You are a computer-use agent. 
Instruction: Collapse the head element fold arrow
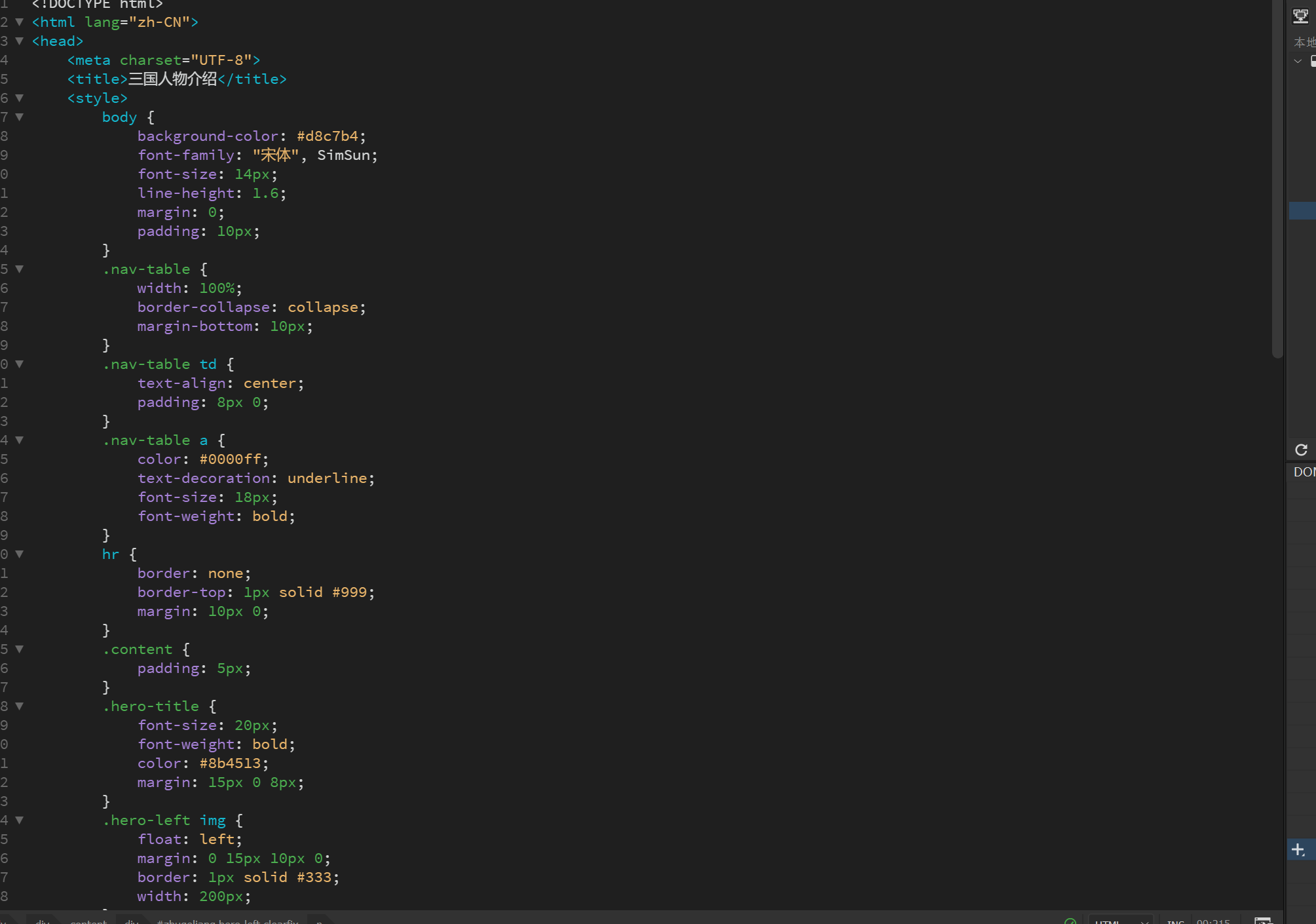click(x=20, y=41)
